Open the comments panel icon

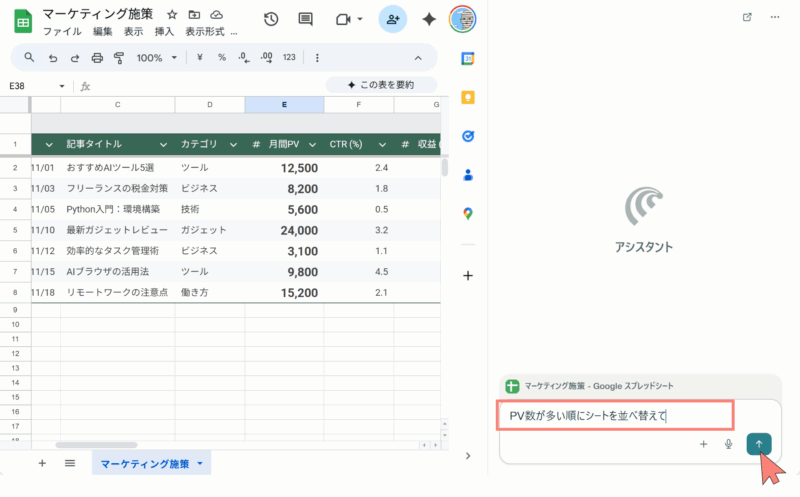(306, 19)
